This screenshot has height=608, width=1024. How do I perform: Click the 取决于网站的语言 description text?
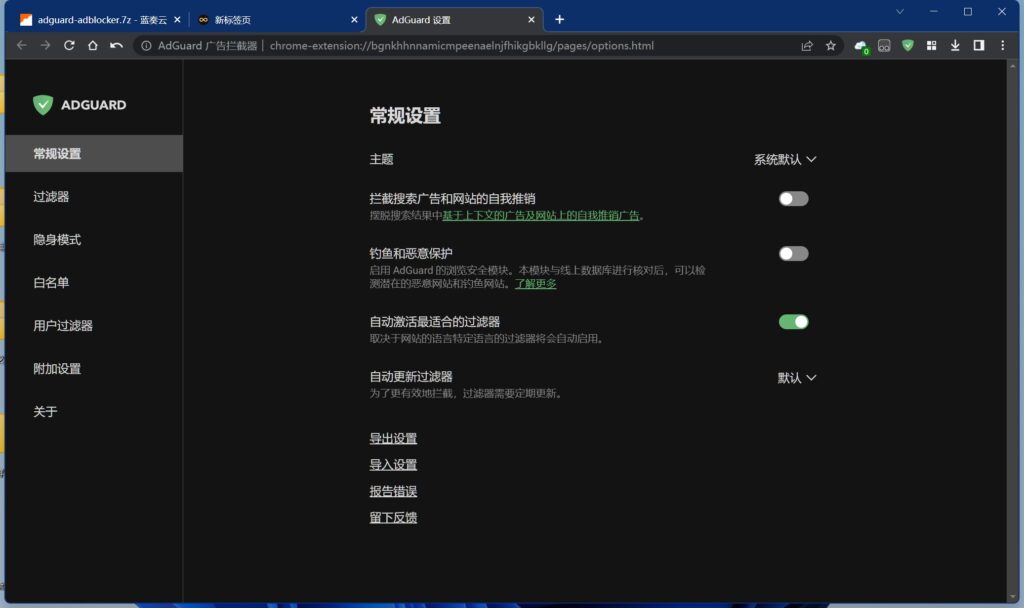pos(487,338)
